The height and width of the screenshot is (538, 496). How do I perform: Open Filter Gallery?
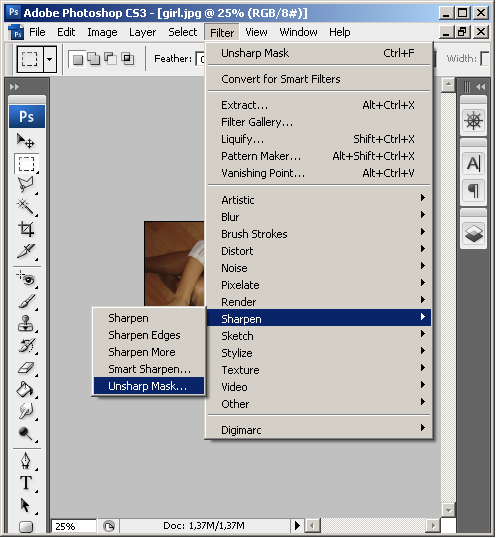(x=319, y=122)
